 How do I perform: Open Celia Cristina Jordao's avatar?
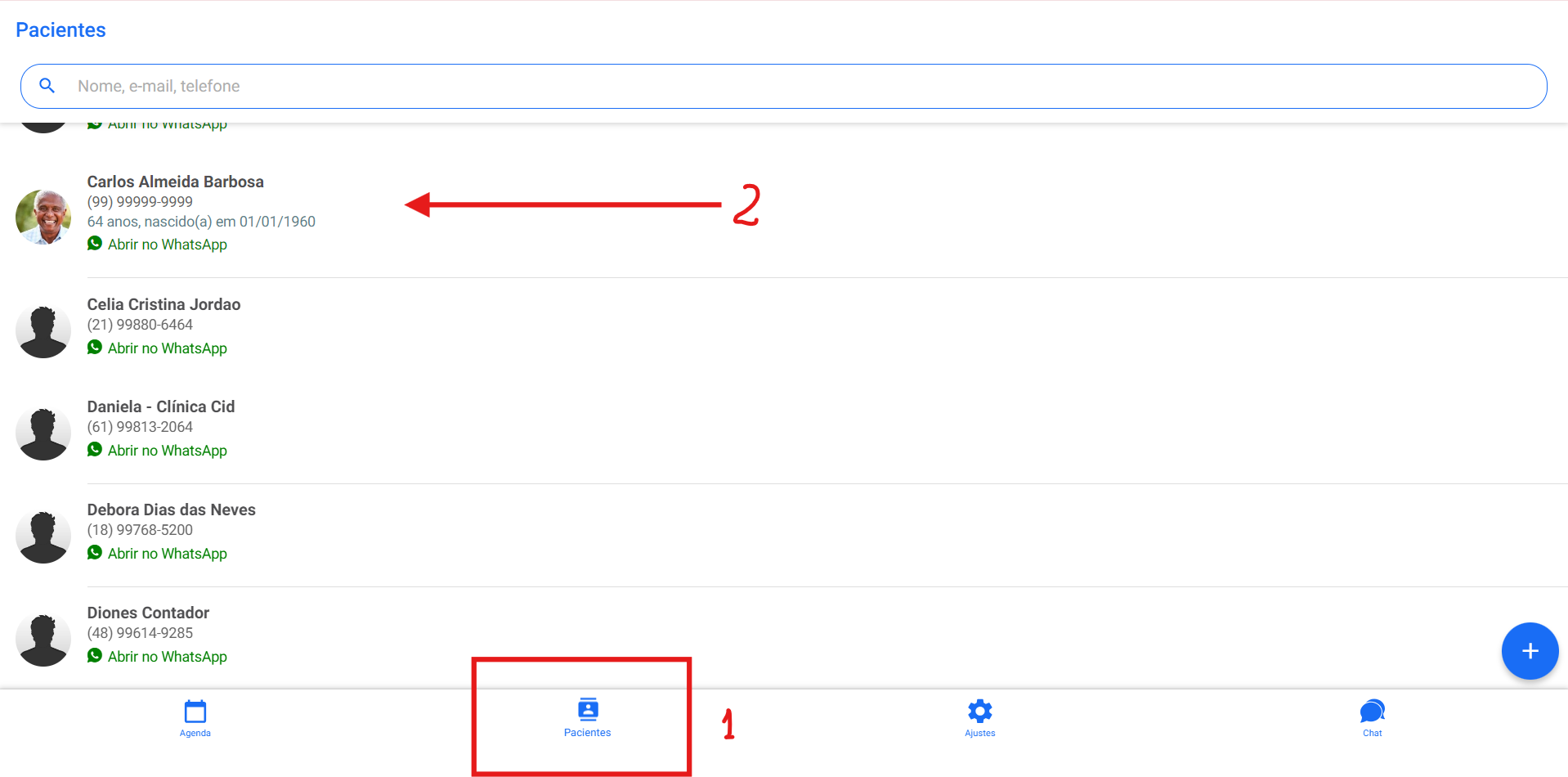(x=43, y=331)
